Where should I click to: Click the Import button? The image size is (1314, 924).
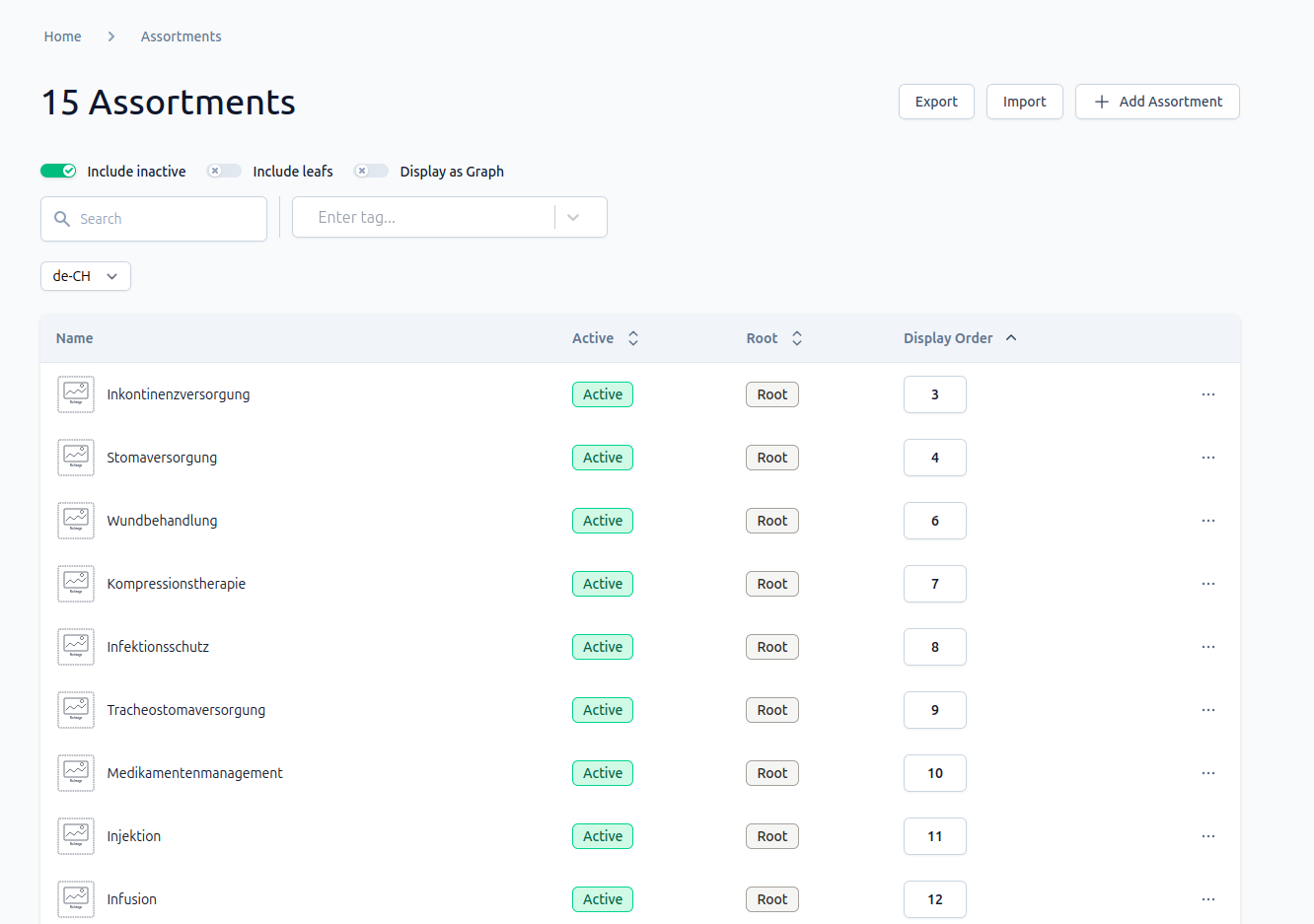click(x=1025, y=102)
